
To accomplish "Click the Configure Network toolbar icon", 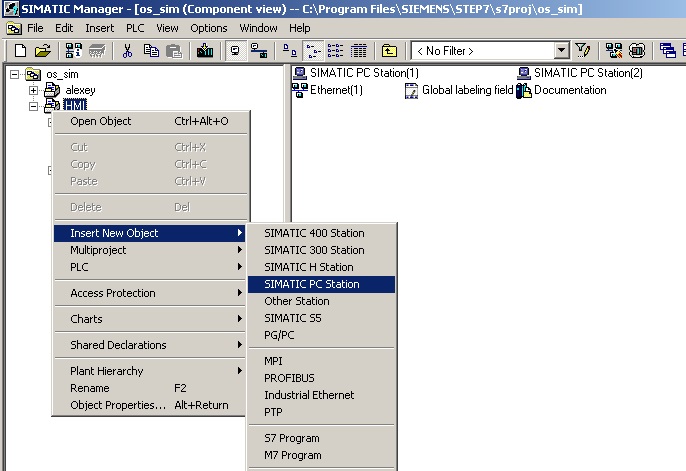I will (x=614, y=51).
